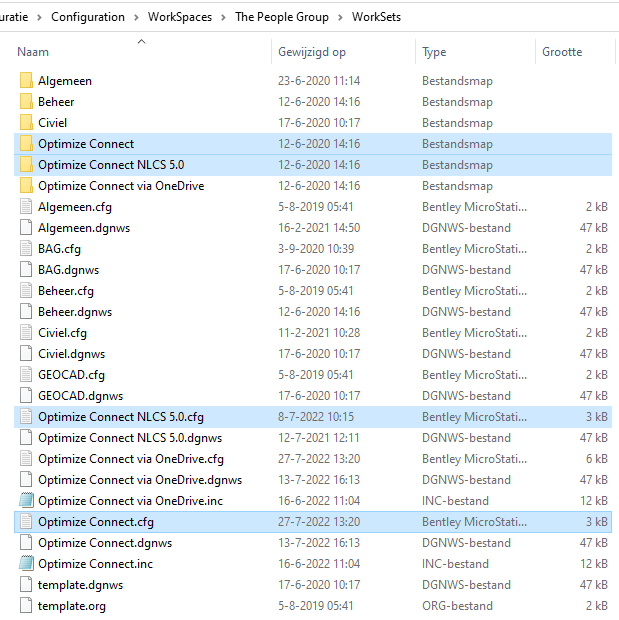Select the Beheer folder icon
This screenshot has height=620, width=619.
click(26, 102)
